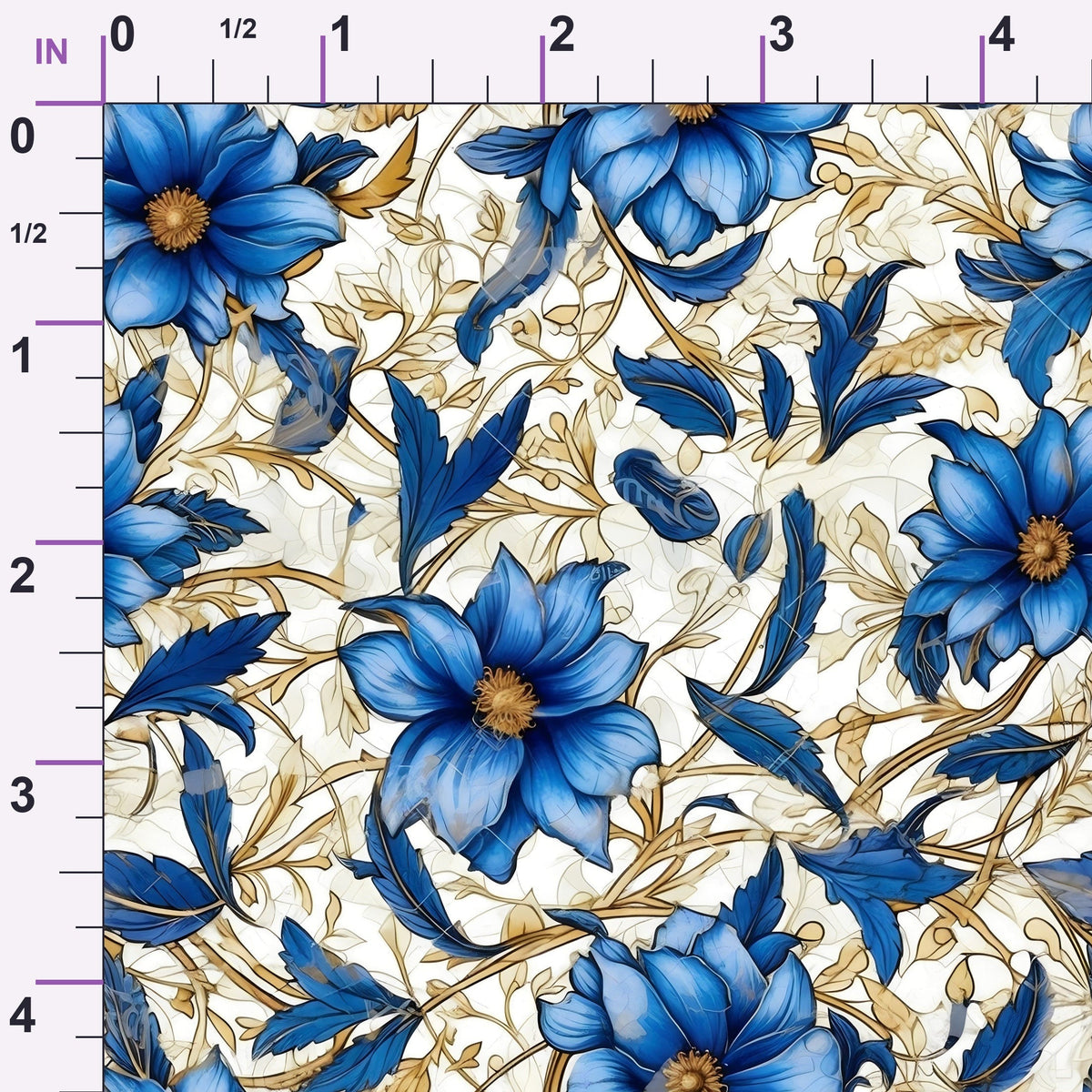Click the "3" on the left ruler
Image resolution: width=1092 pixels, height=1092 pixels.
coord(22,796)
